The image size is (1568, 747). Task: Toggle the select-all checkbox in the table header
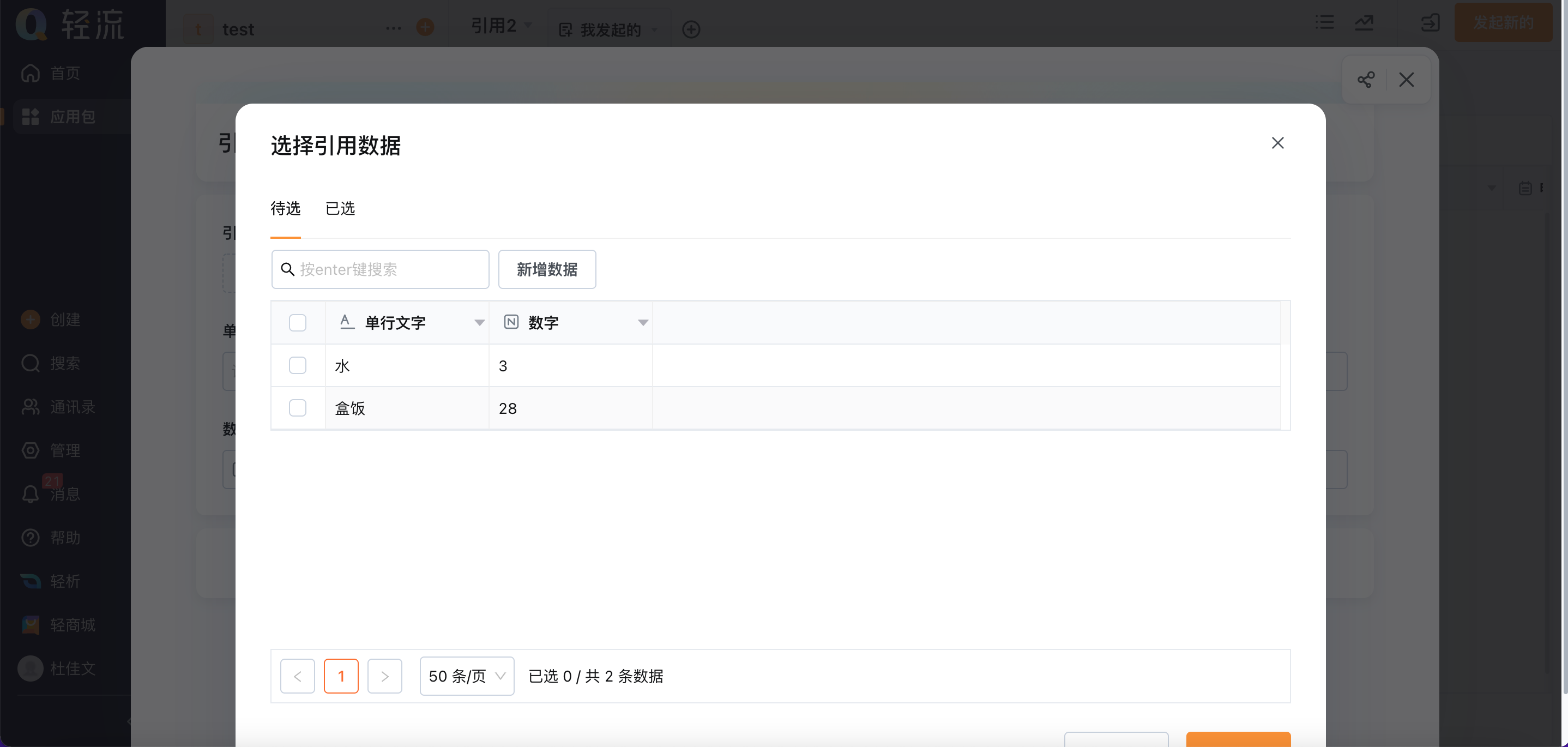click(x=298, y=323)
